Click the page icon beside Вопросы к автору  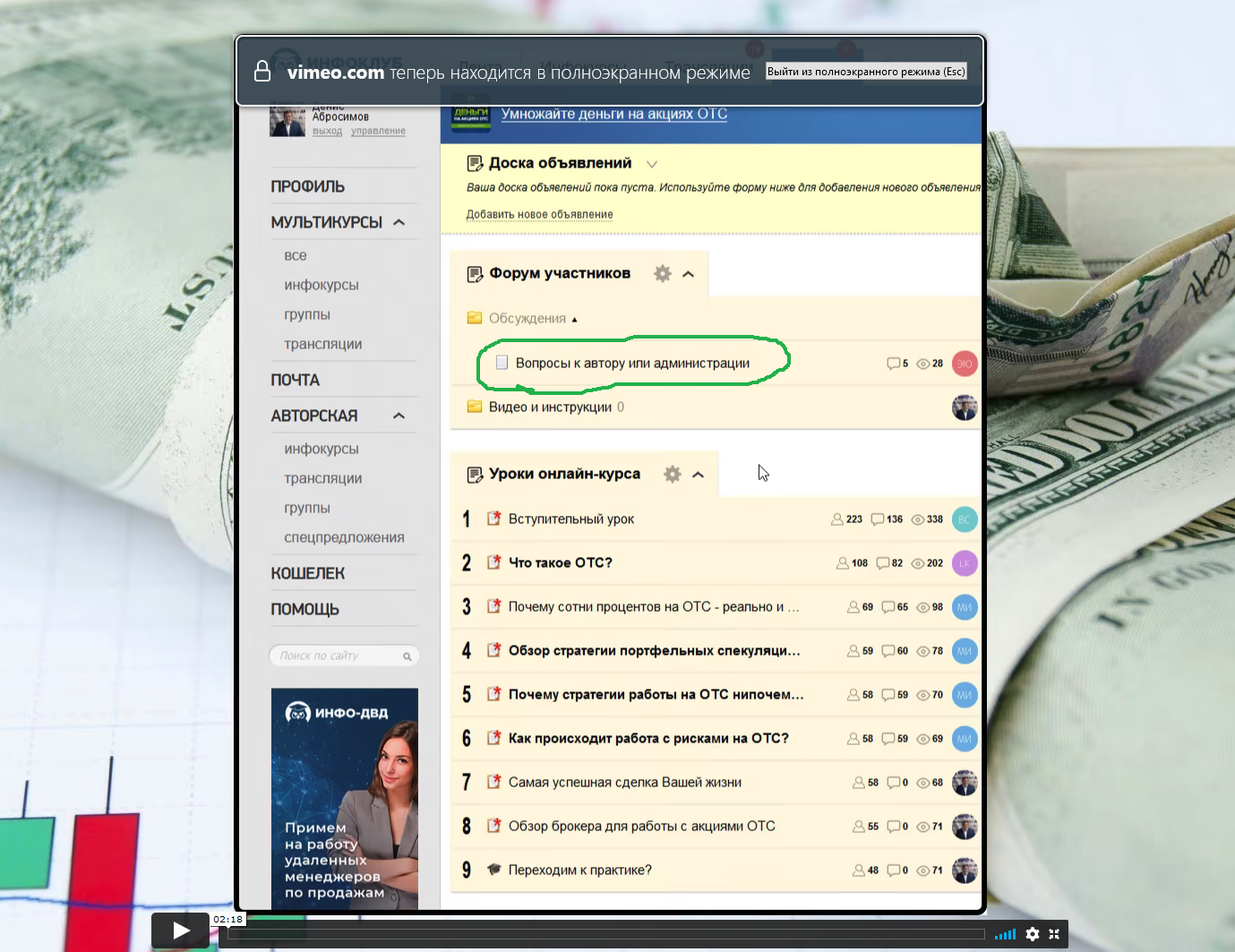click(502, 363)
